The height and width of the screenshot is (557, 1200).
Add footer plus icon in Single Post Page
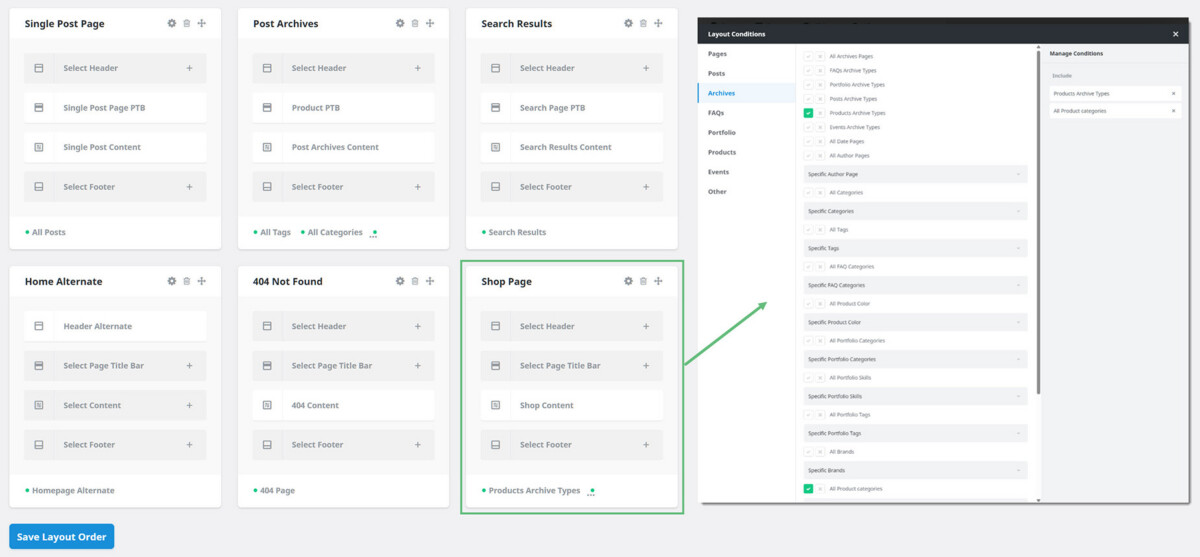click(x=189, y=187)
